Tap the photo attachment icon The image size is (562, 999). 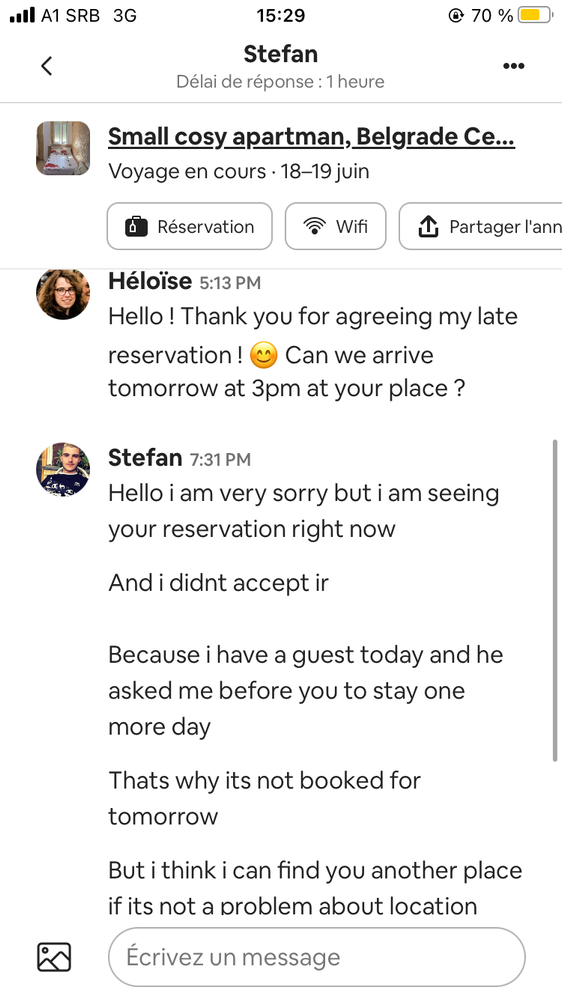point(54,957)
